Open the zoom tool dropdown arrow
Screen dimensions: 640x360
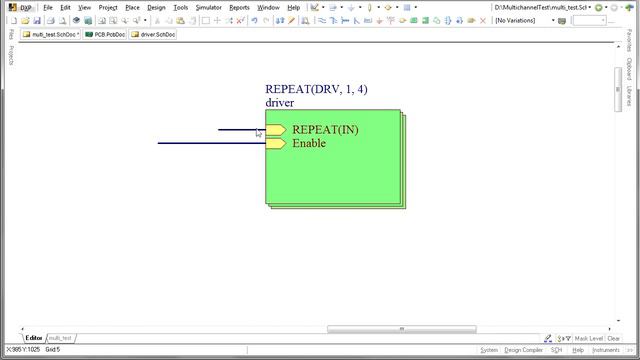tap(145, 20)
